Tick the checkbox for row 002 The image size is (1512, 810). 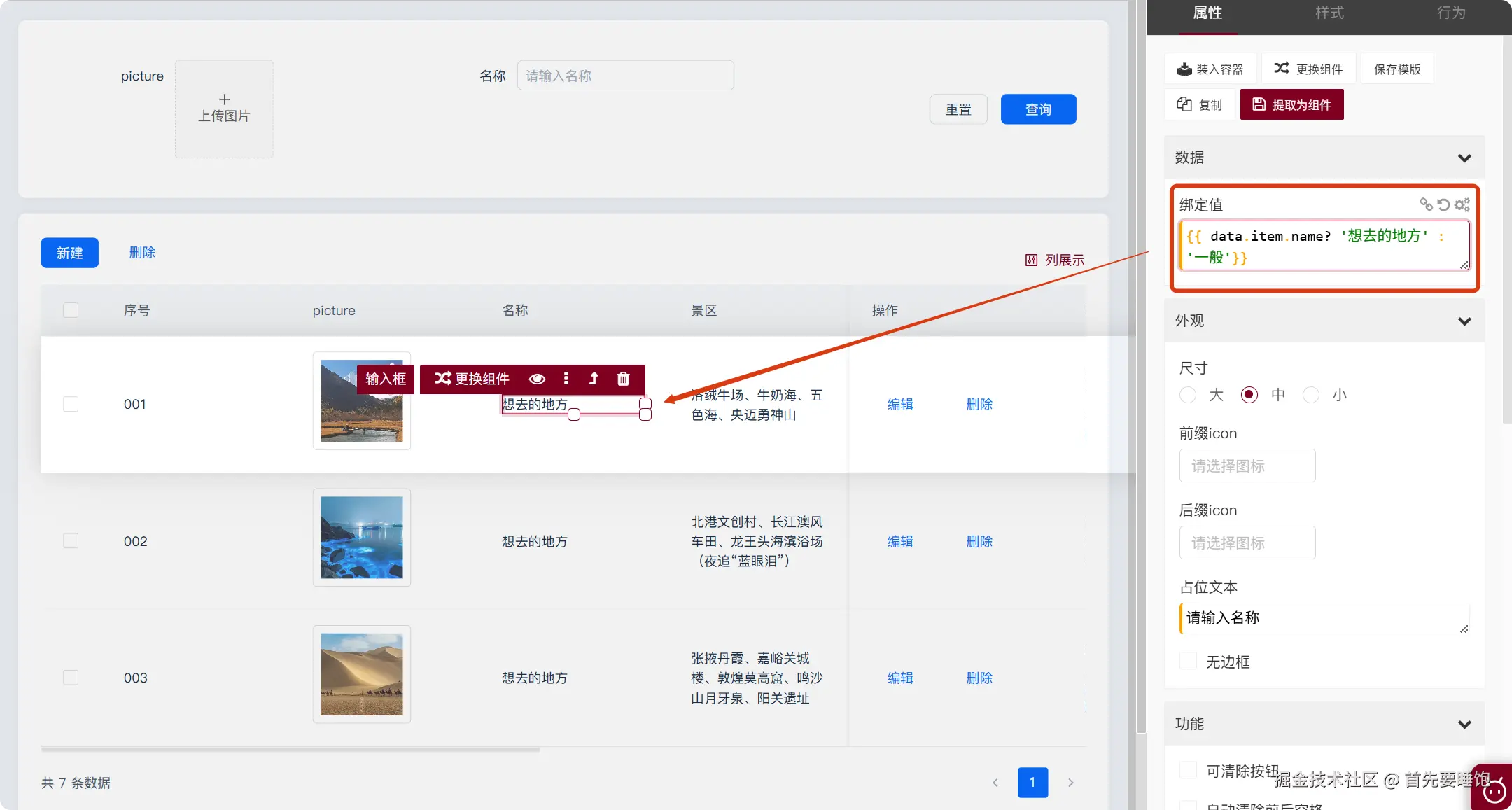(71, 541)
